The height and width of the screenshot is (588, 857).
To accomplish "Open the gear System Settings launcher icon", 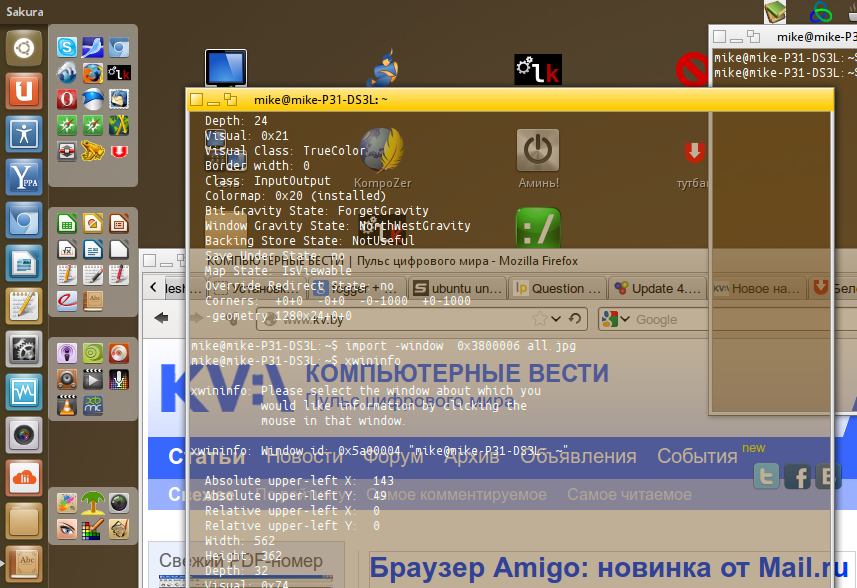I will click(x=24, y=349).
